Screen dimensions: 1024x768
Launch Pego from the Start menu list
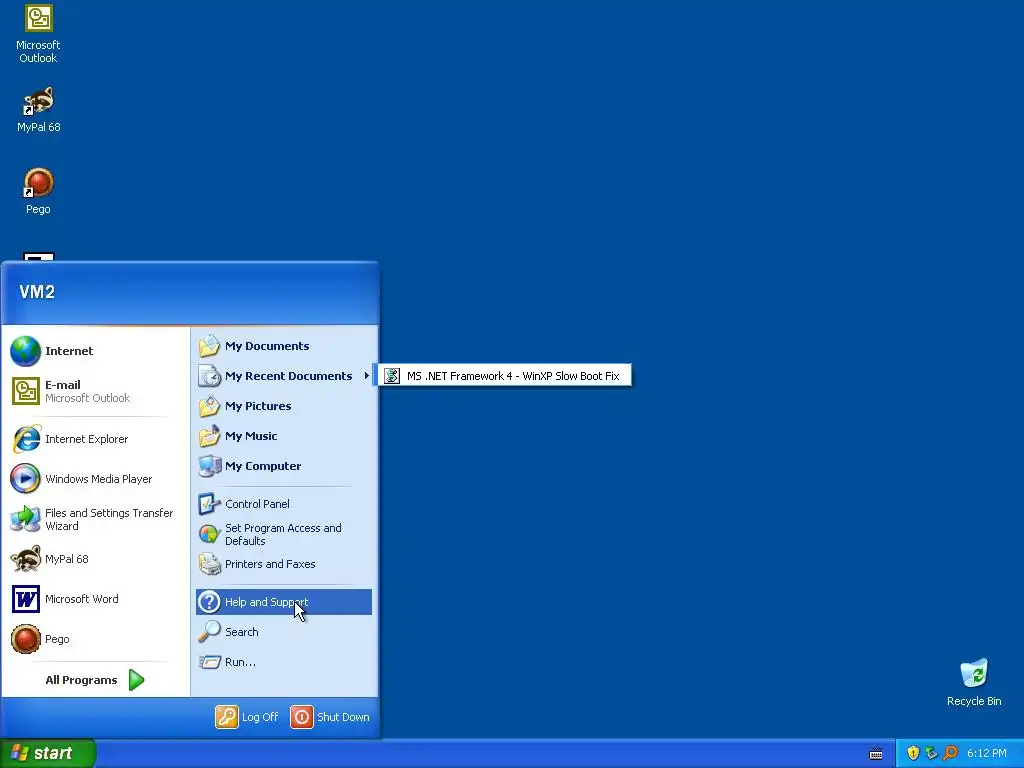click(x=95, y=639)
